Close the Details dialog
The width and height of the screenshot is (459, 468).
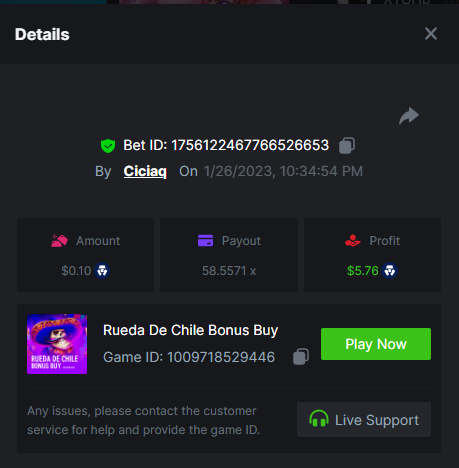click(431, 34)
